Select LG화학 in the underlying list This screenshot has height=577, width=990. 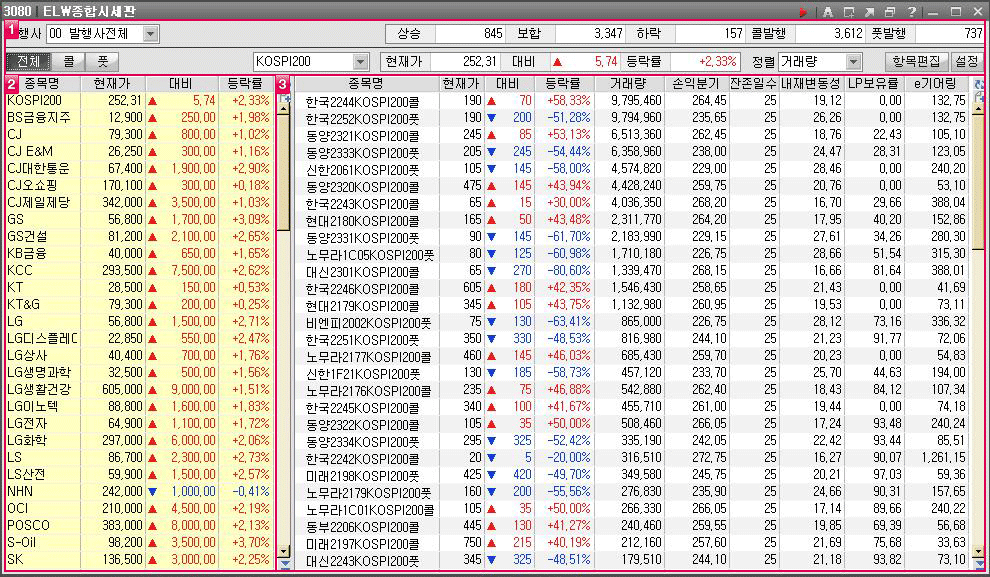139,441
